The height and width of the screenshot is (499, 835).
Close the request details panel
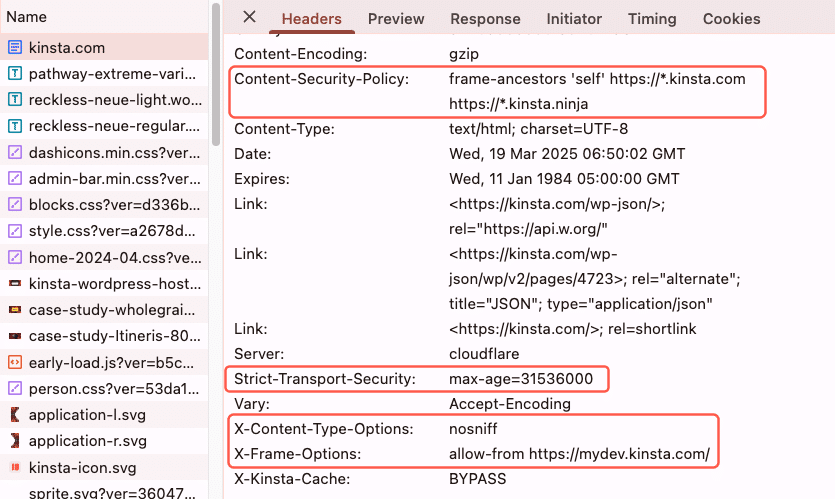tap(249, 17)
